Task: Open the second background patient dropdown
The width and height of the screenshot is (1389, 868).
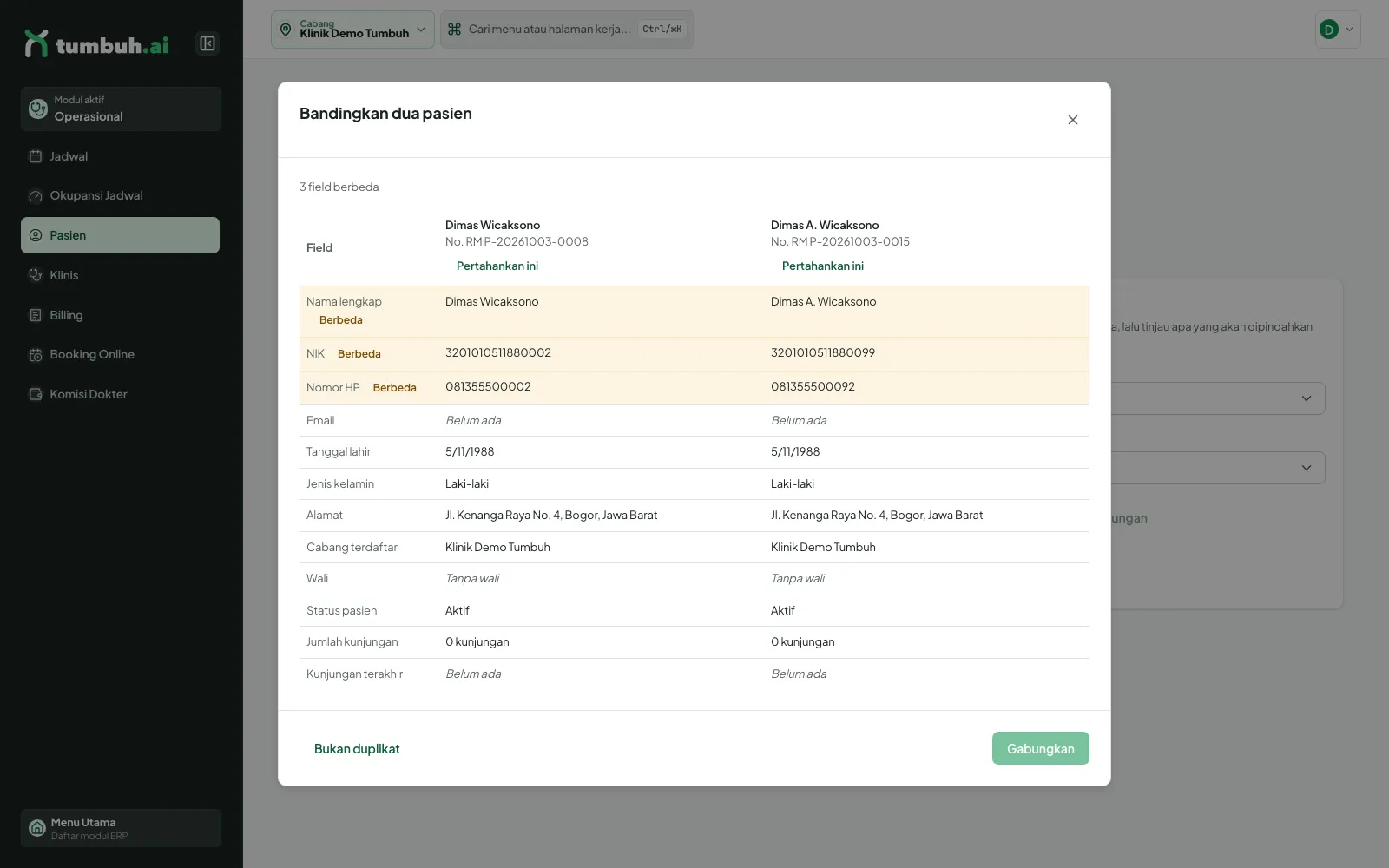Action: tap(1219, 468)
